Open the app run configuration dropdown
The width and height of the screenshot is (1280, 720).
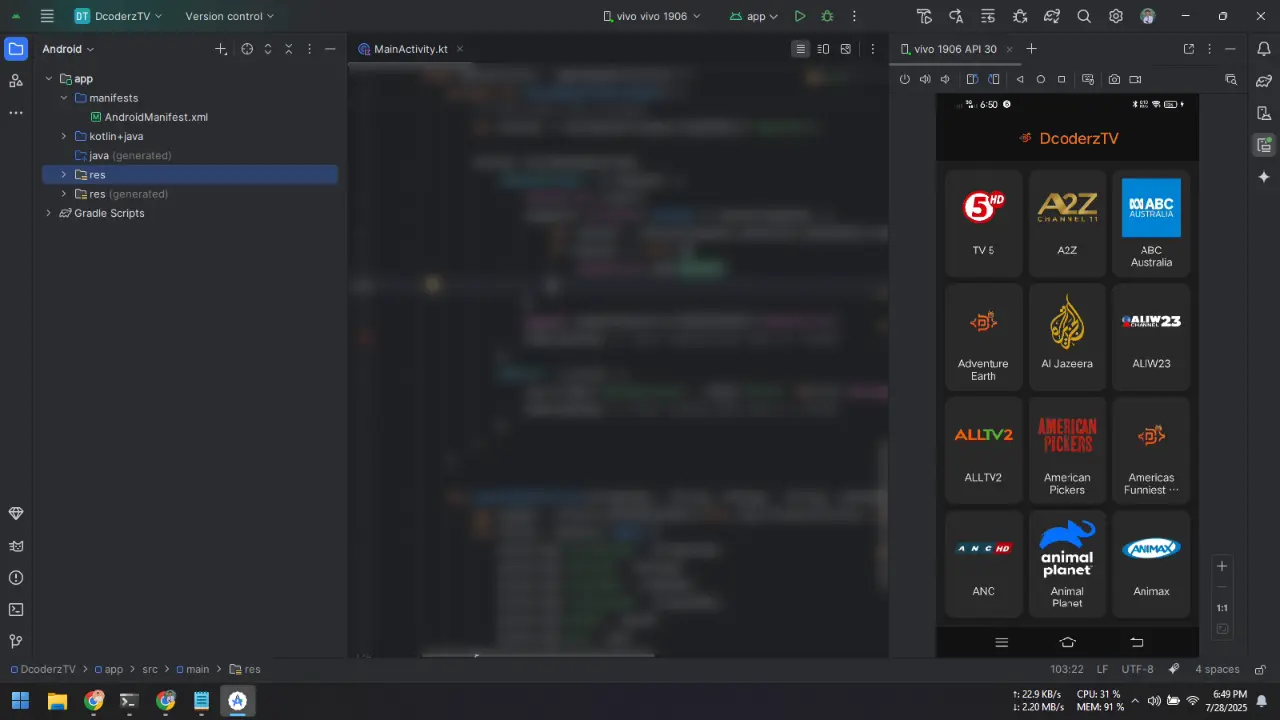pyautogui.click(x=754, y=16)
